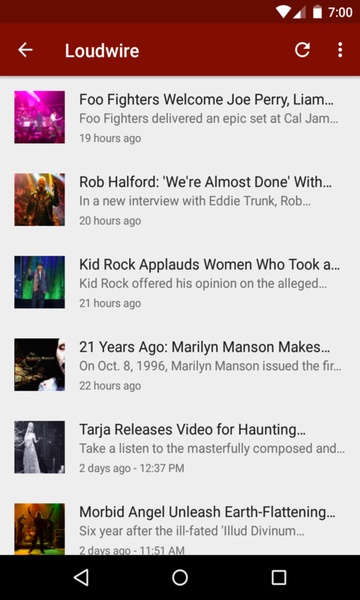Tap the Wi-Fi status icon
This screenshot has height=600, width=360.
[283, 12]
